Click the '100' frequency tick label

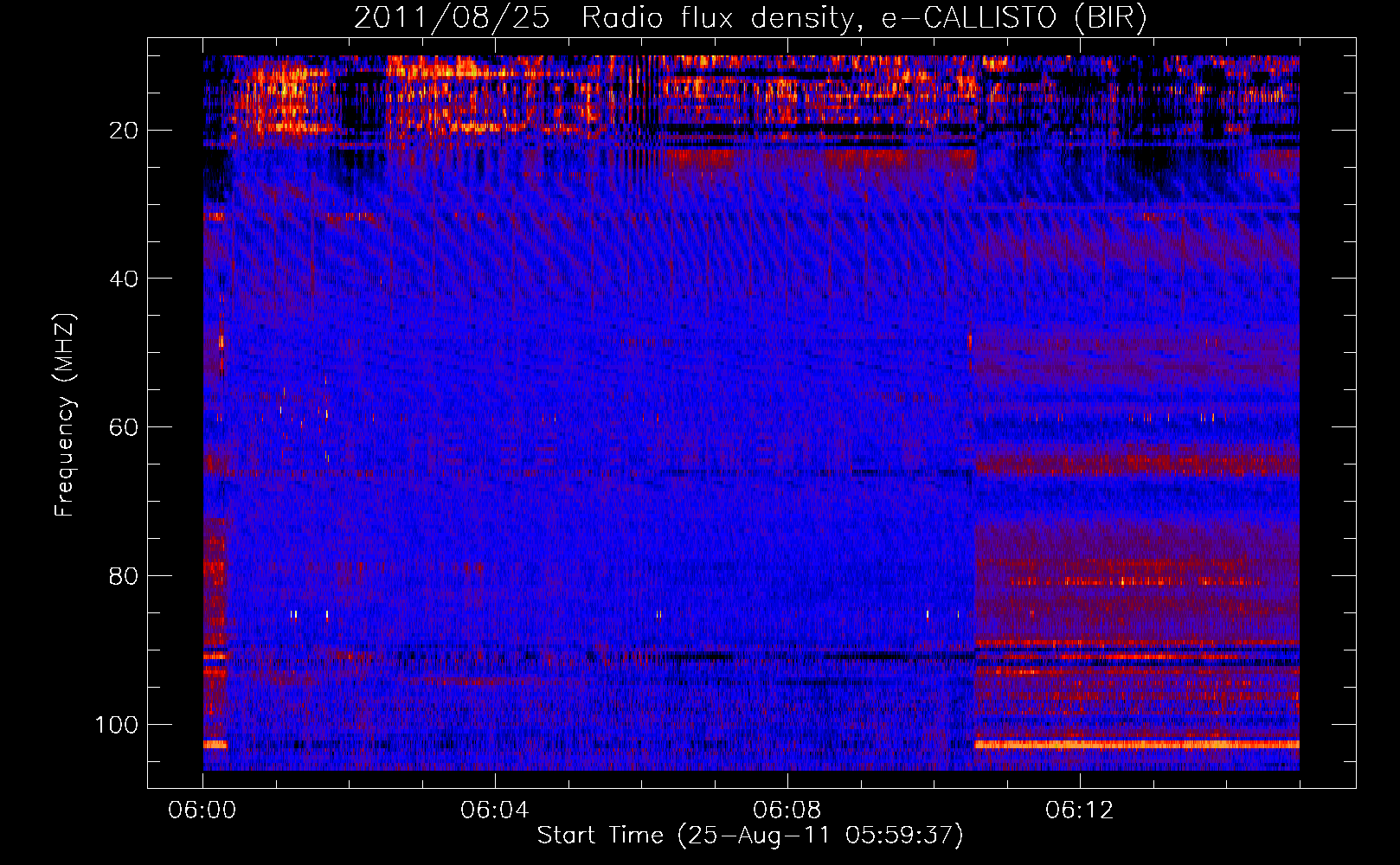tap(117, 724)
